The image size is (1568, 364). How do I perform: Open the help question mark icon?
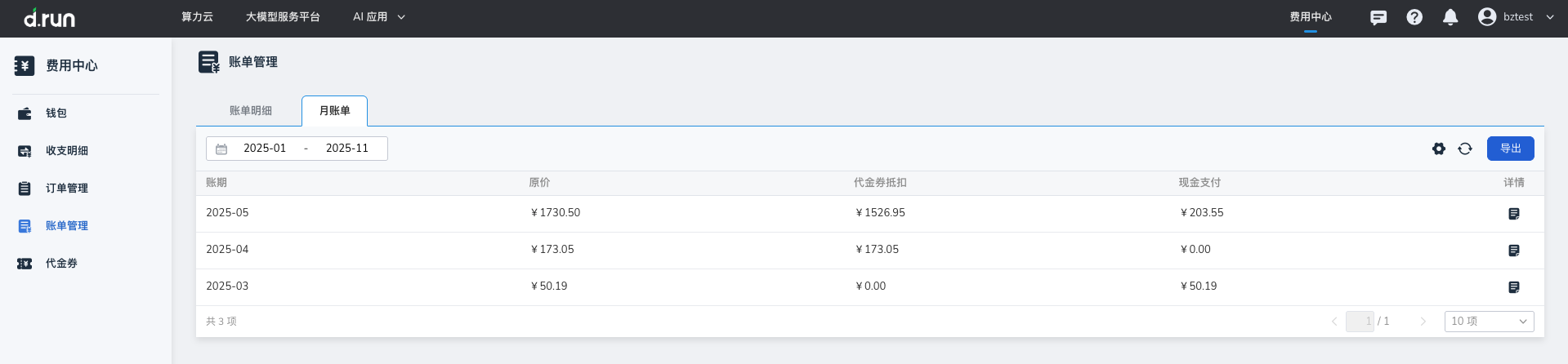coord(1414,17)
